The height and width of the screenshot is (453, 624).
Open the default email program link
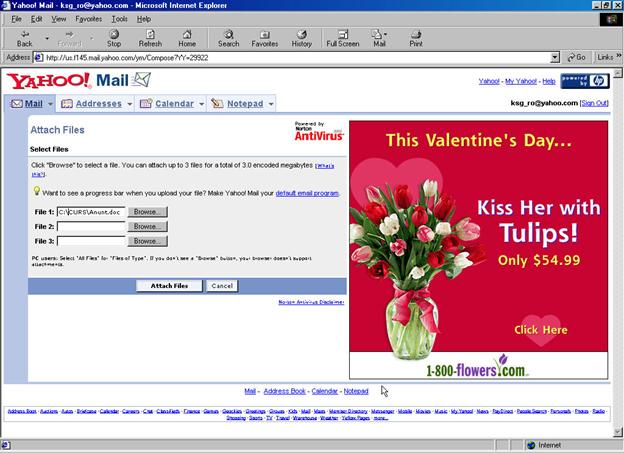(x=307, y=193)
